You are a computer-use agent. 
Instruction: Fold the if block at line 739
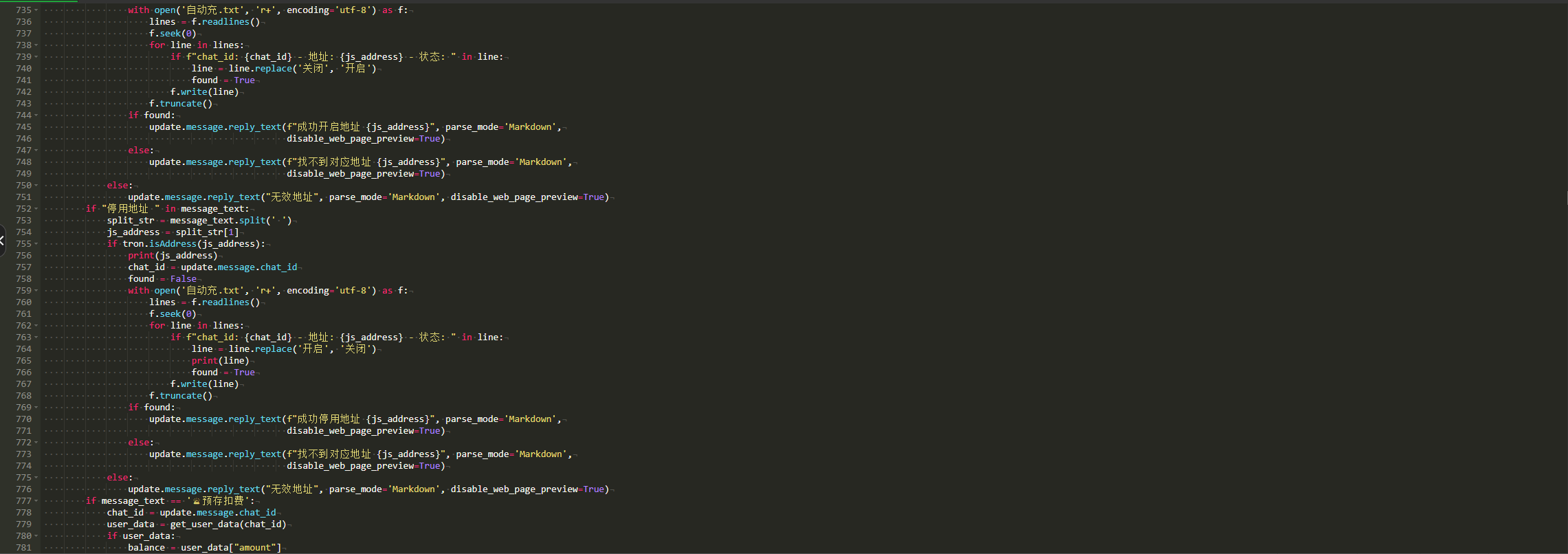[36, 57]
